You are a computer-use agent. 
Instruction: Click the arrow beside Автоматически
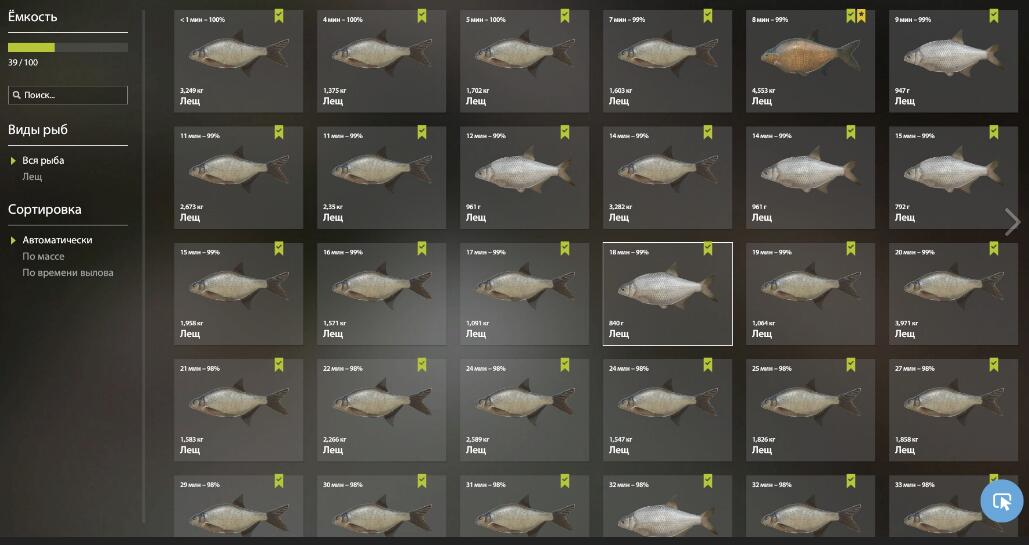13,240
